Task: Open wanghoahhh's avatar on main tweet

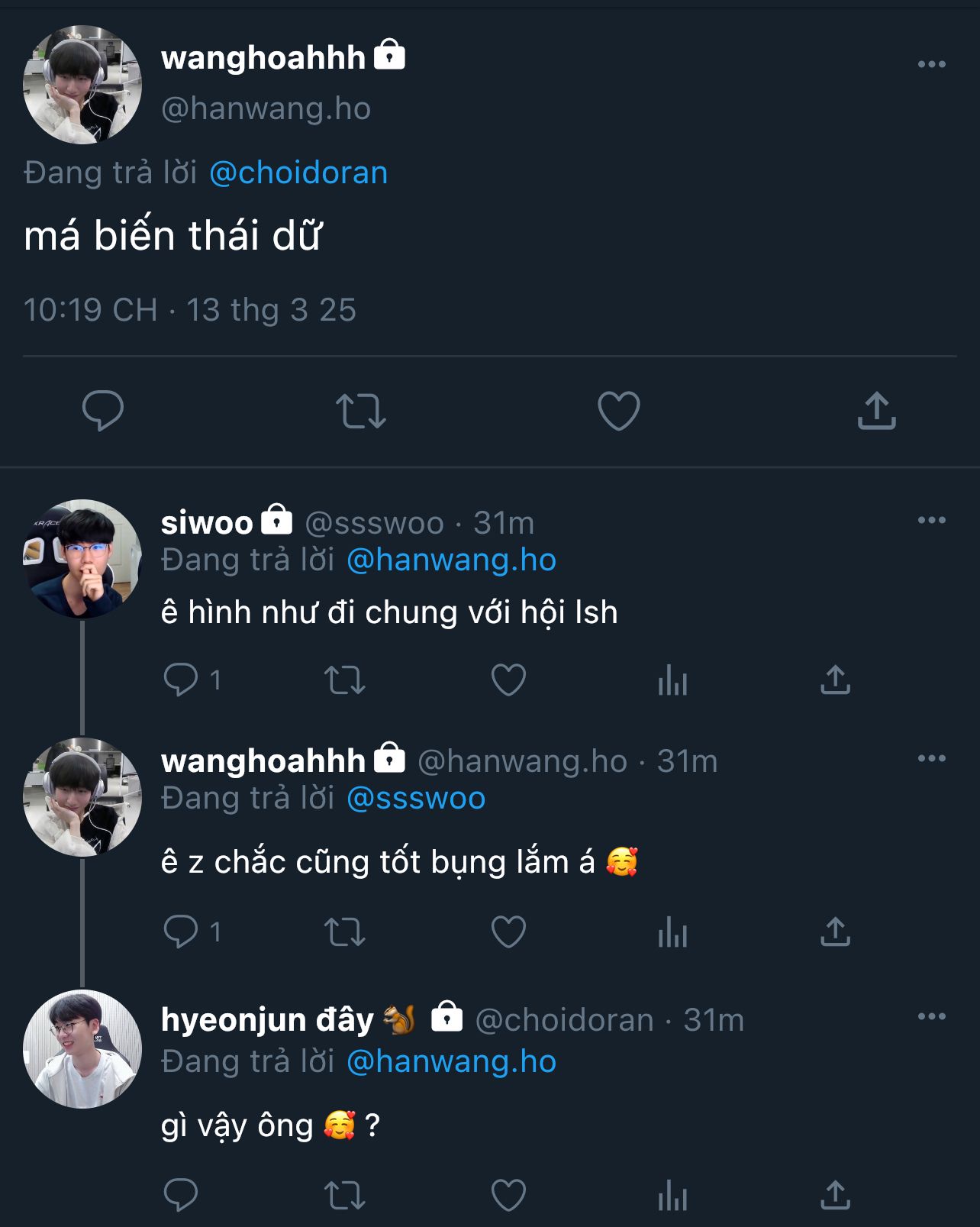Action: [x=82, y=85]
